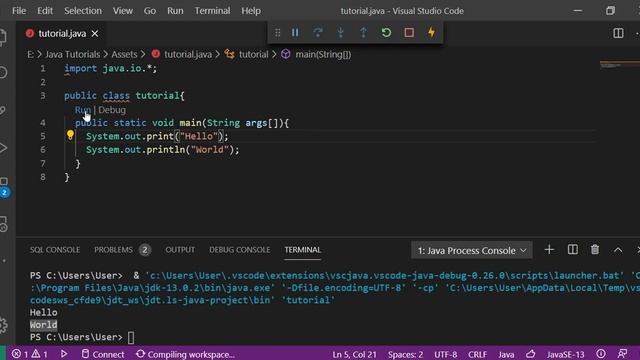Click the Step Out debug arrow
The width and height of the screenshot is (640, 360).
363,33
